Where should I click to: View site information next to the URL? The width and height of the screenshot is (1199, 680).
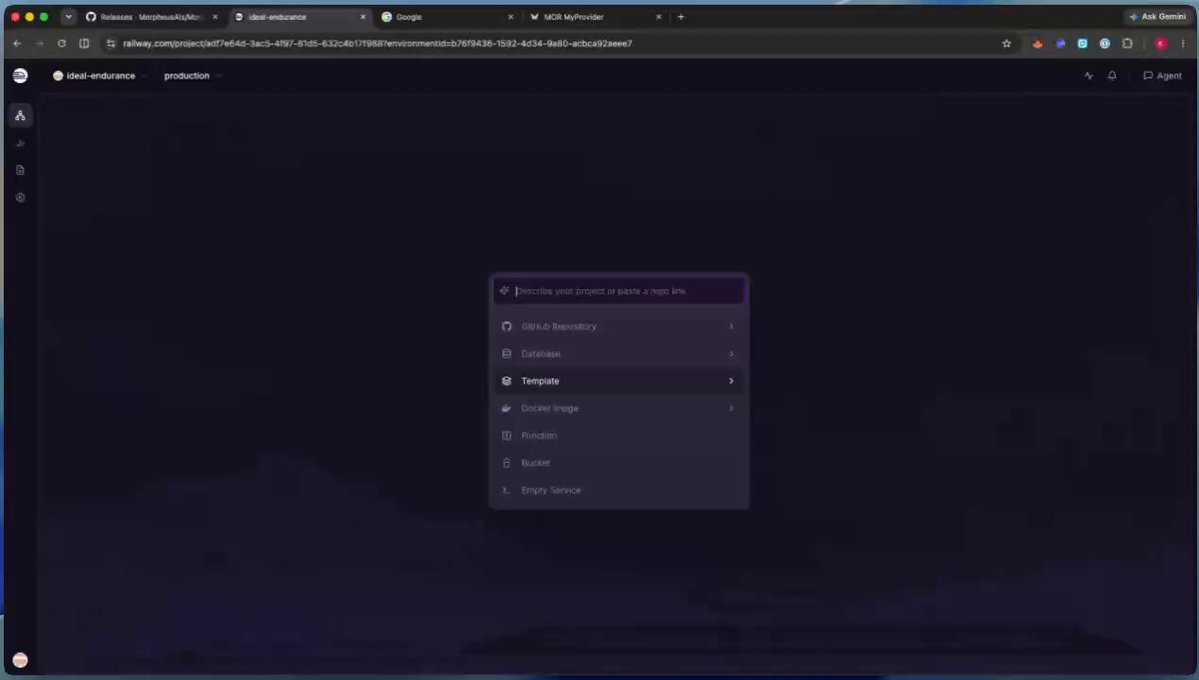click(x=111, y=44)
